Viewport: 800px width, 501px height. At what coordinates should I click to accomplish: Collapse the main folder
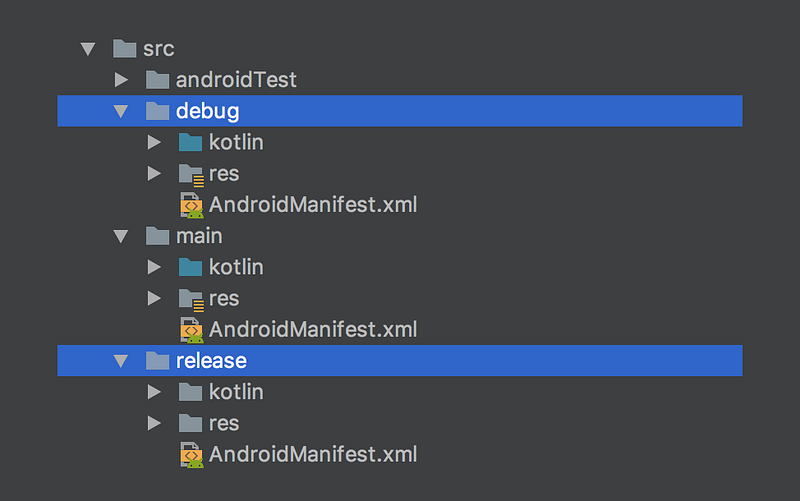click(x=121, y=236)
